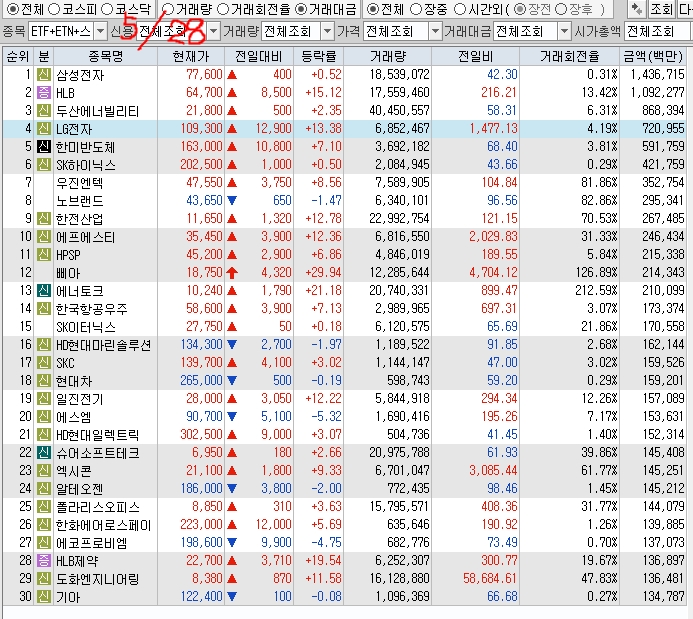The height and width of the screenshot is (619, 693).
Task: Click 신 credit icon beside 삼성전자
Action: tap(44, 75)
